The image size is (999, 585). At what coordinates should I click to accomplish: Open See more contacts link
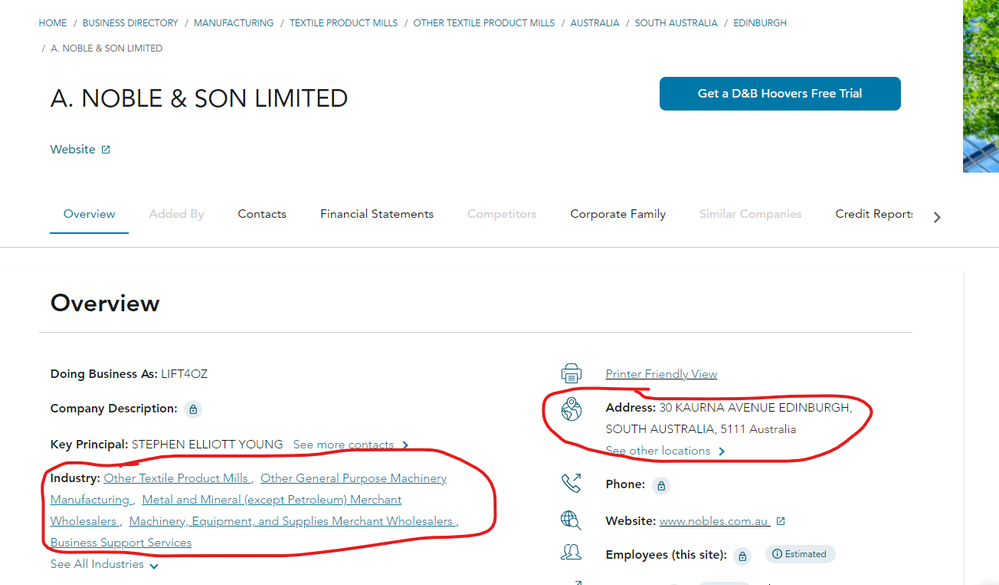point(351,445)
